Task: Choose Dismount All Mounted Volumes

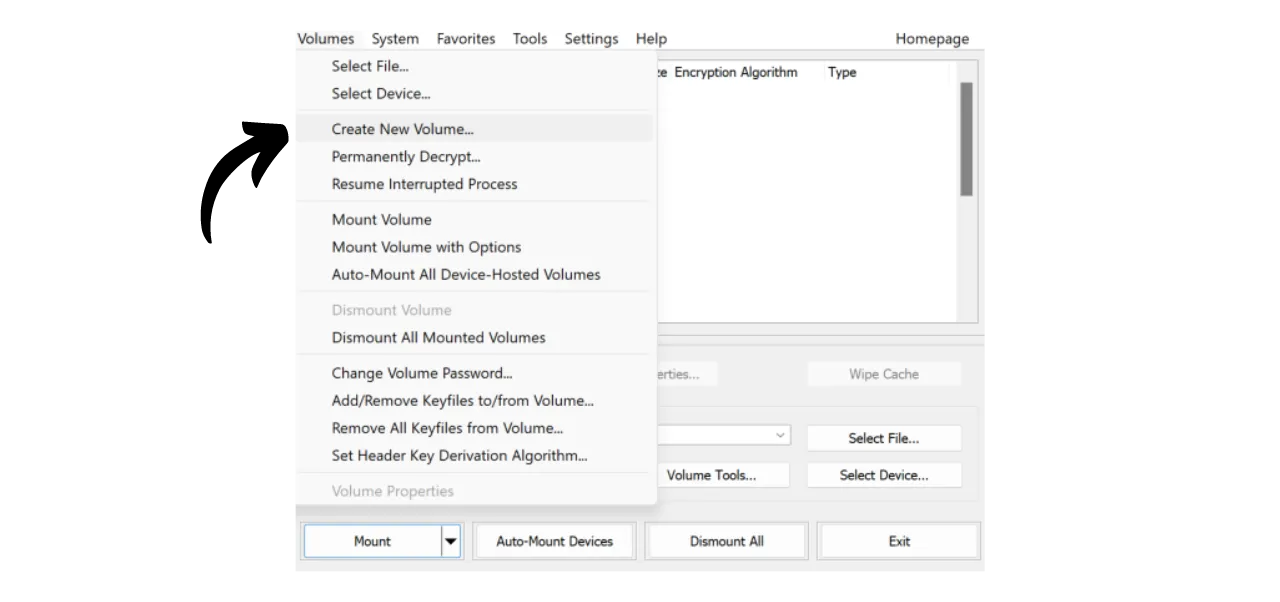Action: click(x=475, y=338)
